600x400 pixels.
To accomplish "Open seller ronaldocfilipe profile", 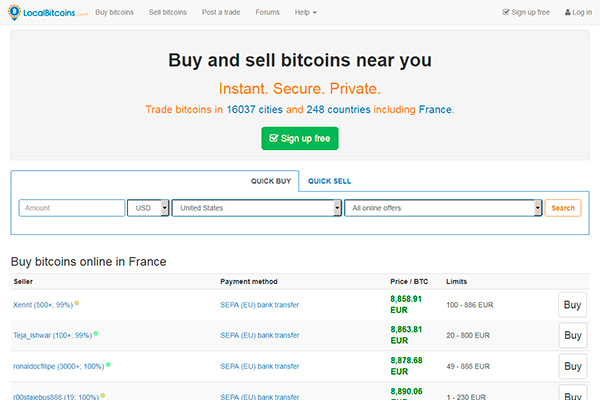I will 59,366.
